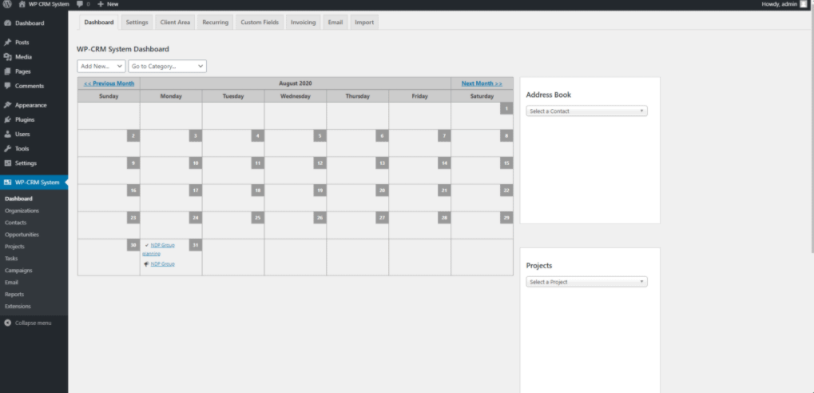Open the Email tab at the top
Screen dimensions: 814x393
click(335, 22)
